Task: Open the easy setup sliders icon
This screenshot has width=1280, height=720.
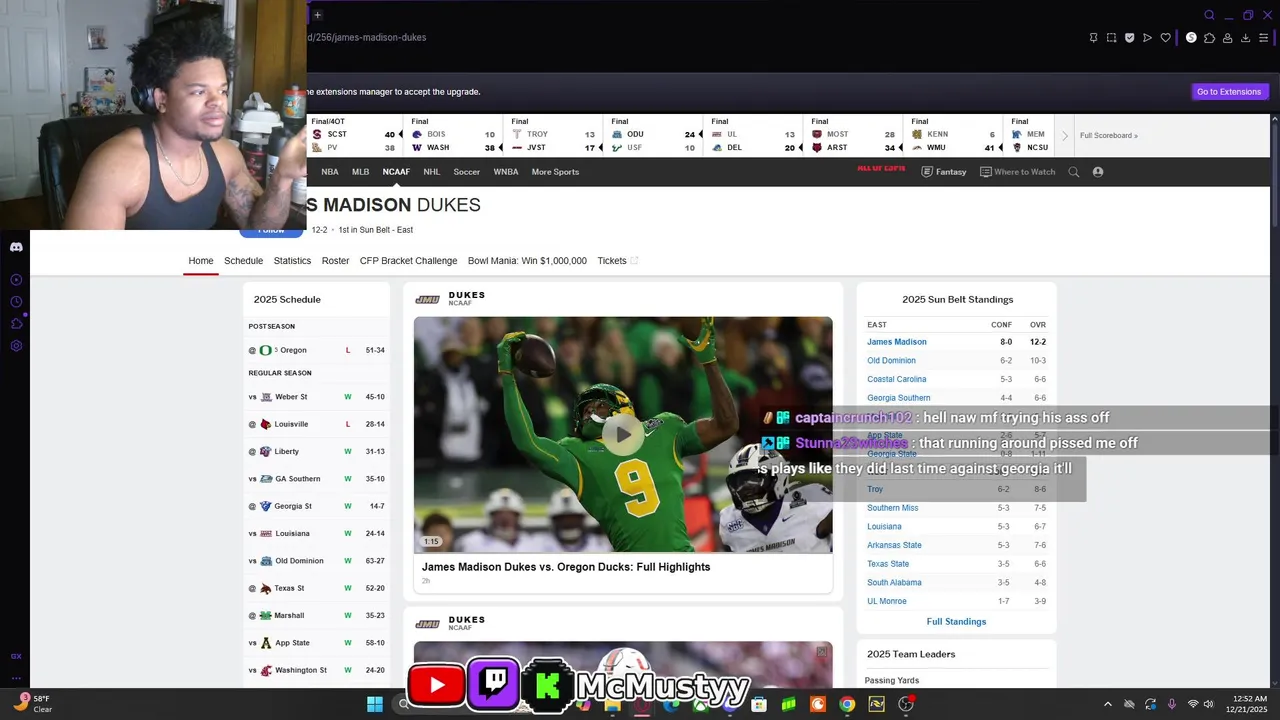Action: 1263,38
